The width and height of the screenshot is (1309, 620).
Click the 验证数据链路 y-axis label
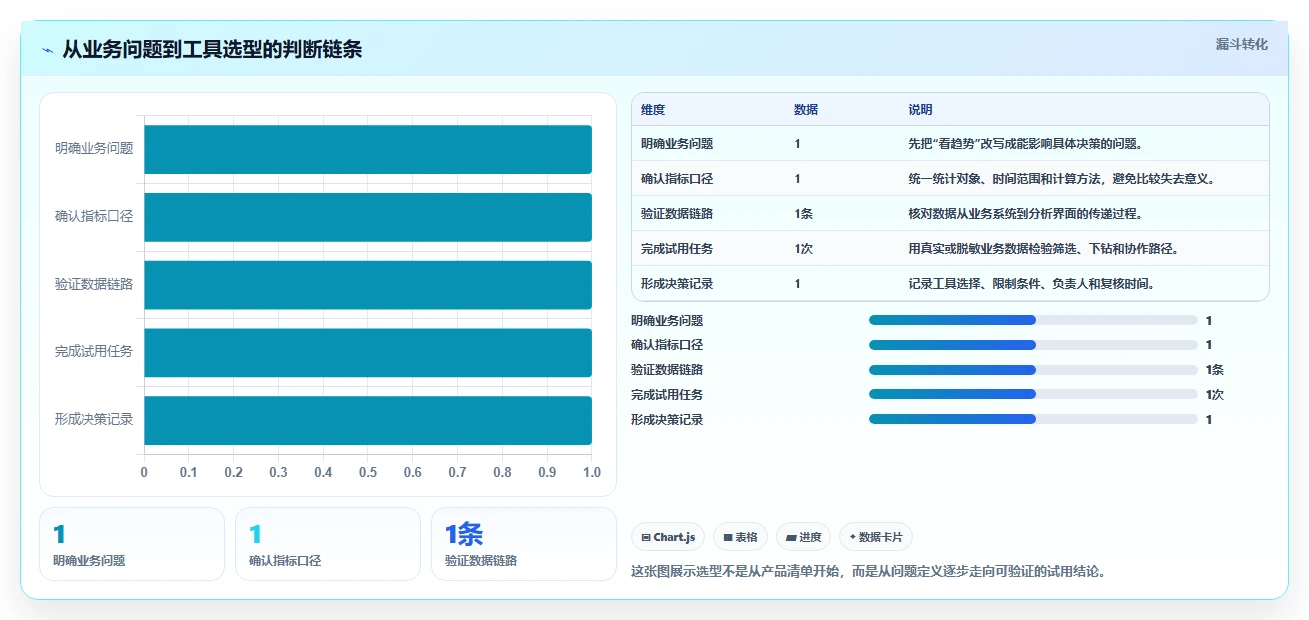pos(94,285)
